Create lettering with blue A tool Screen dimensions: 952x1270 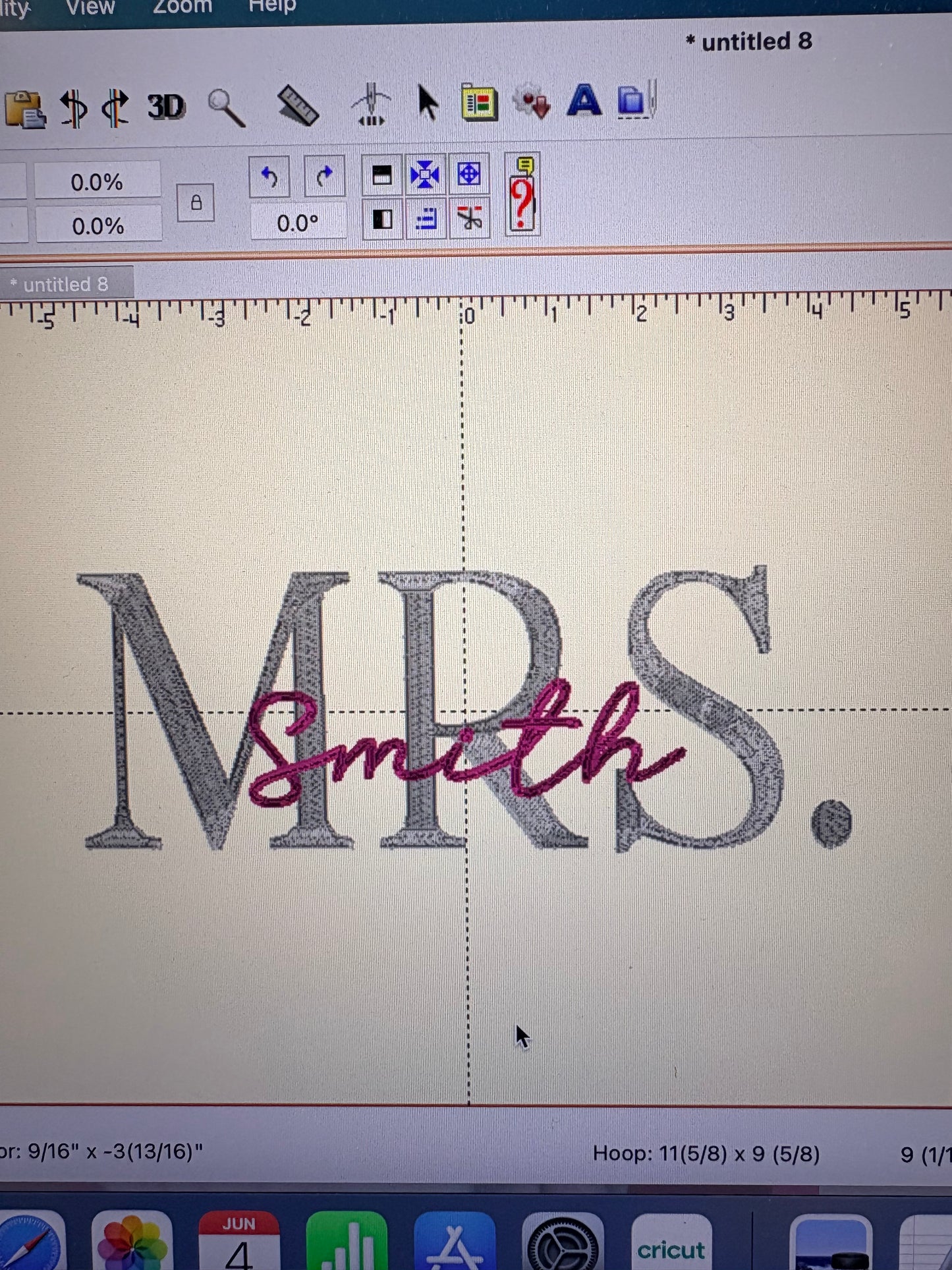(x=584, y=100)
